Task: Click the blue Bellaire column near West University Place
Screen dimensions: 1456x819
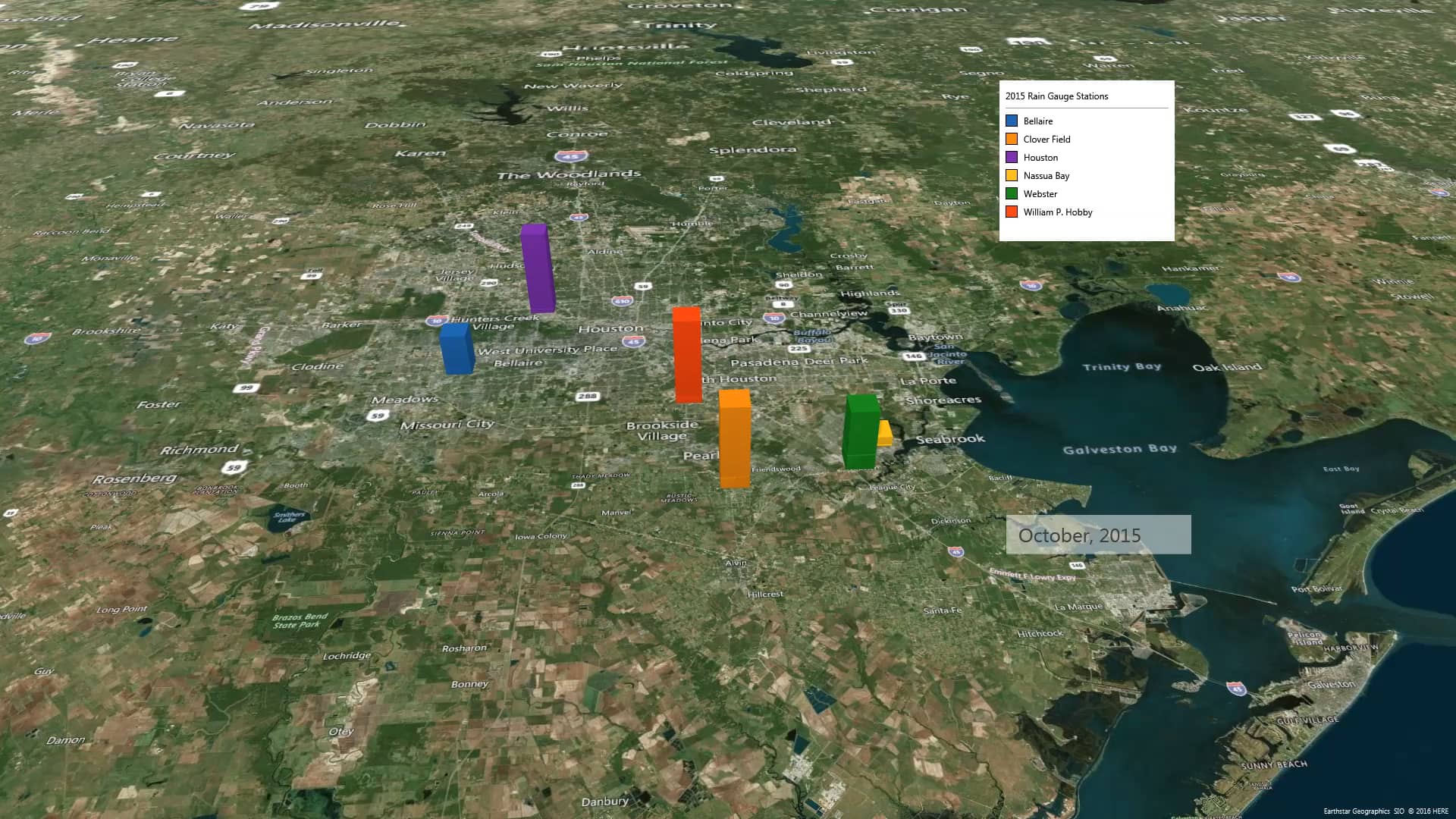Action: pos(455,349)
